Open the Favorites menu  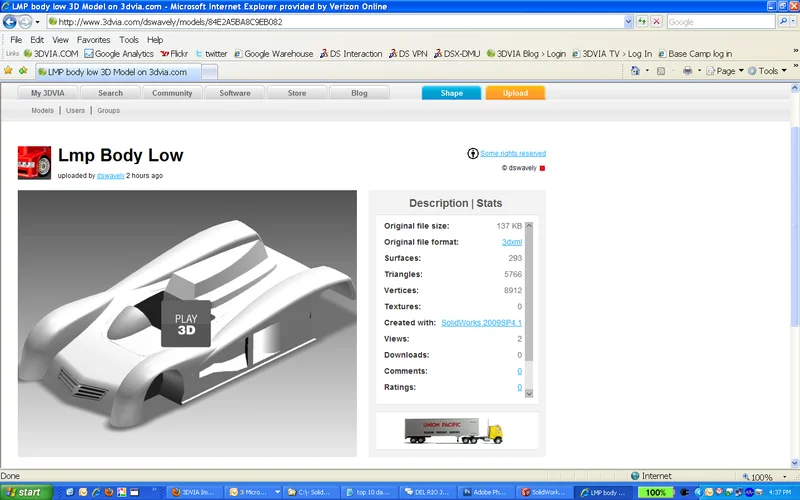coord(94,40)
